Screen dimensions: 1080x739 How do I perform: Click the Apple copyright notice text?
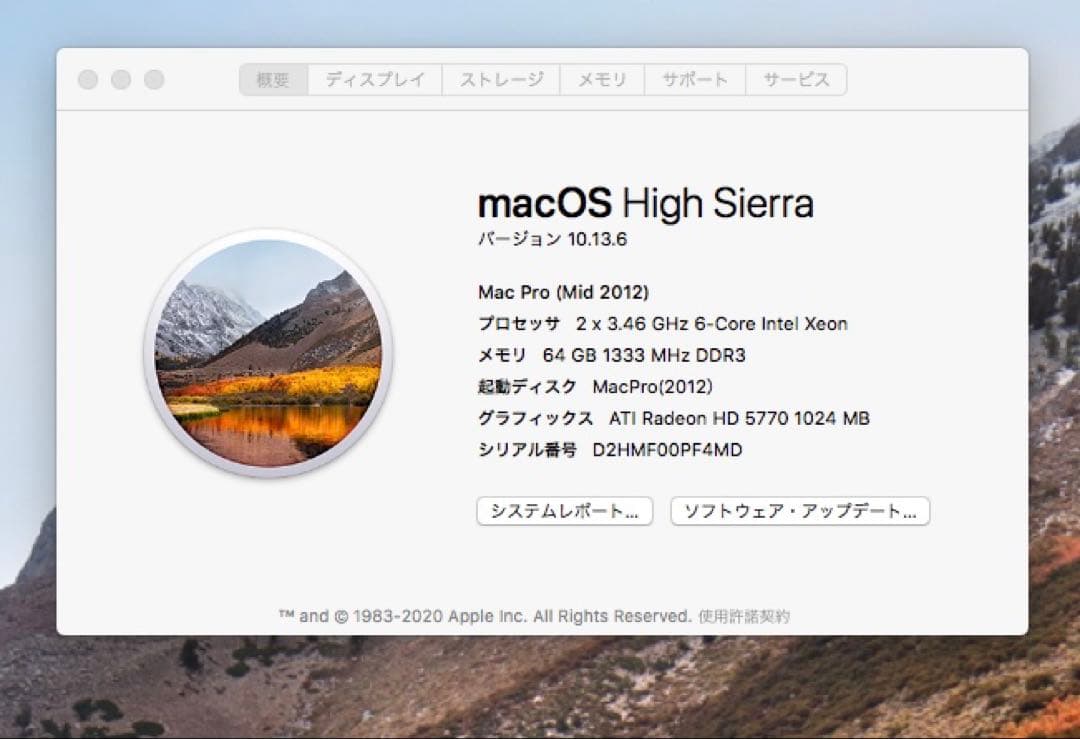(492, 616)
